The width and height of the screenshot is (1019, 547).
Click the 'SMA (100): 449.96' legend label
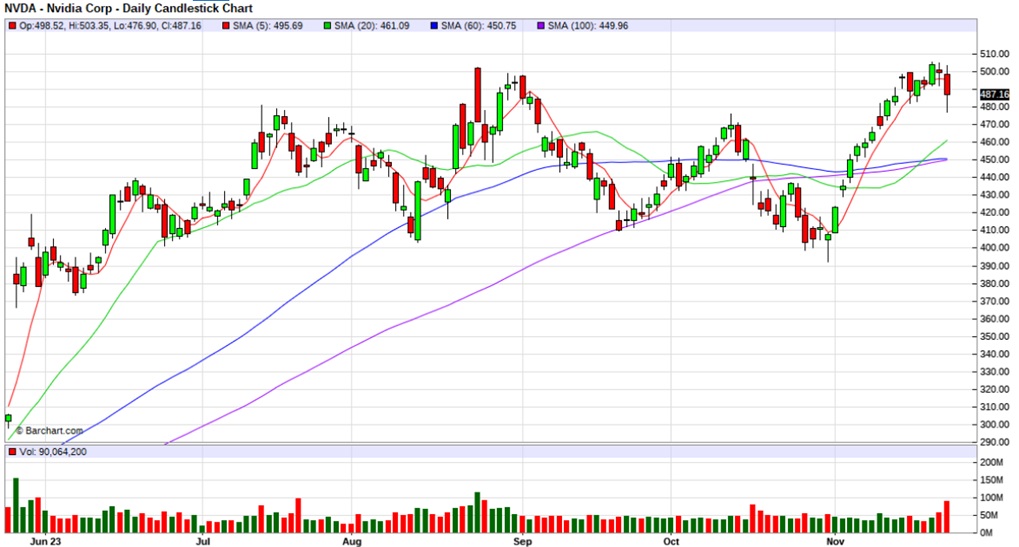(x=588, y=26)
